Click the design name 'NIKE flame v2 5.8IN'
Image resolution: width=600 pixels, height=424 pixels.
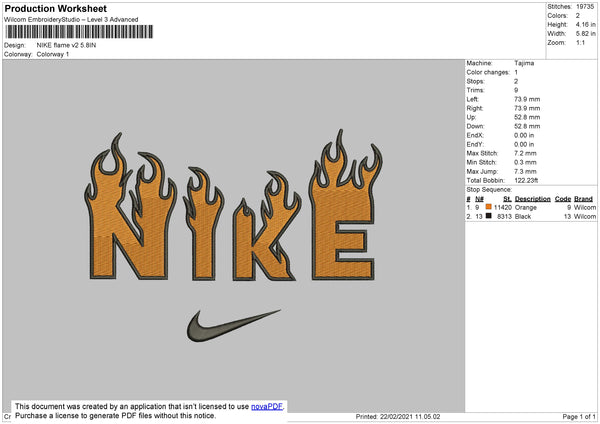pyautogui.click(x=66, y=45)
